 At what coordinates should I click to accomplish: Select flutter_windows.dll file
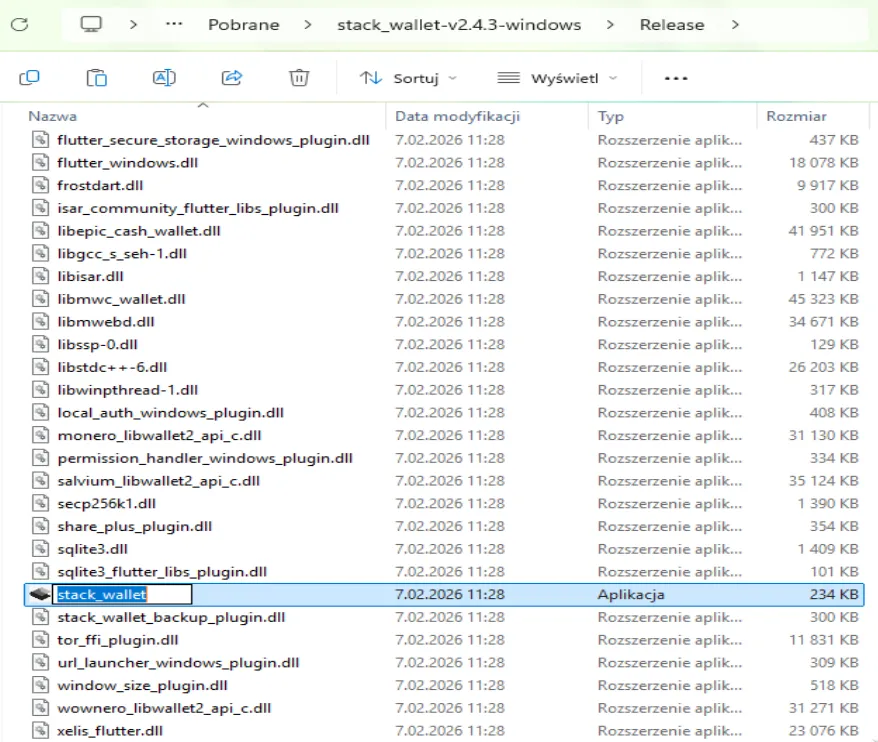pos(128,163)
